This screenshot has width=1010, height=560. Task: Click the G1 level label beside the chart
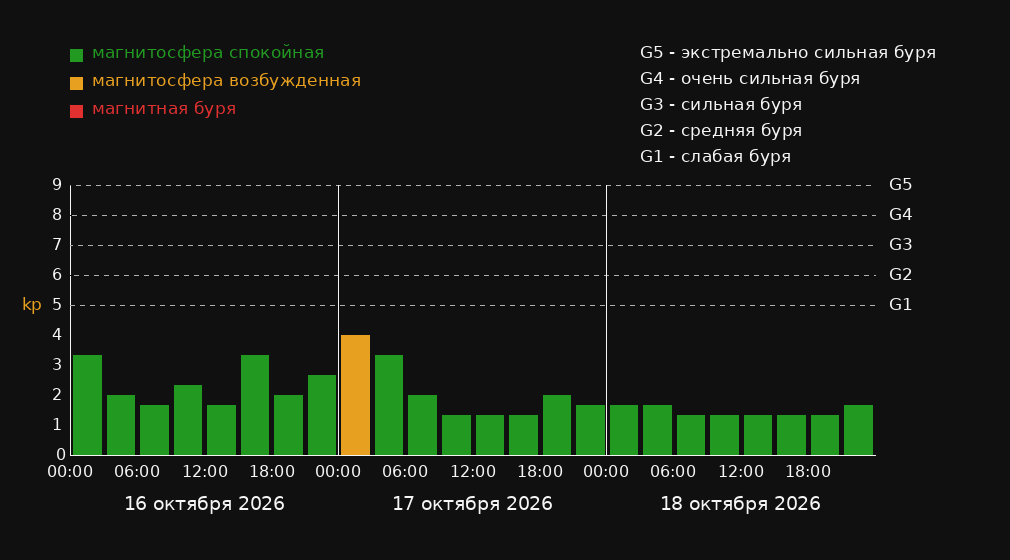[900, 305]
